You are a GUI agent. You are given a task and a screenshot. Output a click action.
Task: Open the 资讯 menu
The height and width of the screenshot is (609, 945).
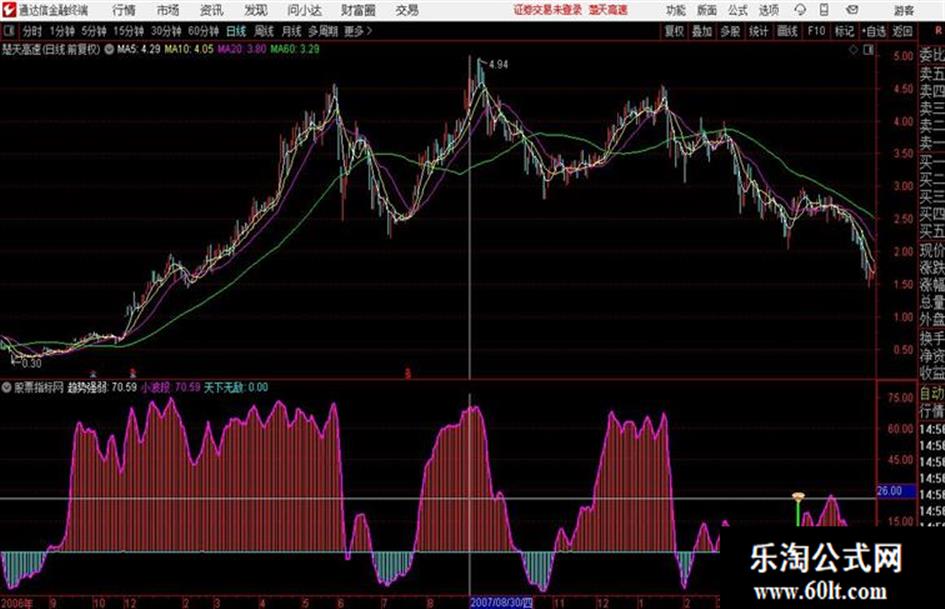[212, 10]
